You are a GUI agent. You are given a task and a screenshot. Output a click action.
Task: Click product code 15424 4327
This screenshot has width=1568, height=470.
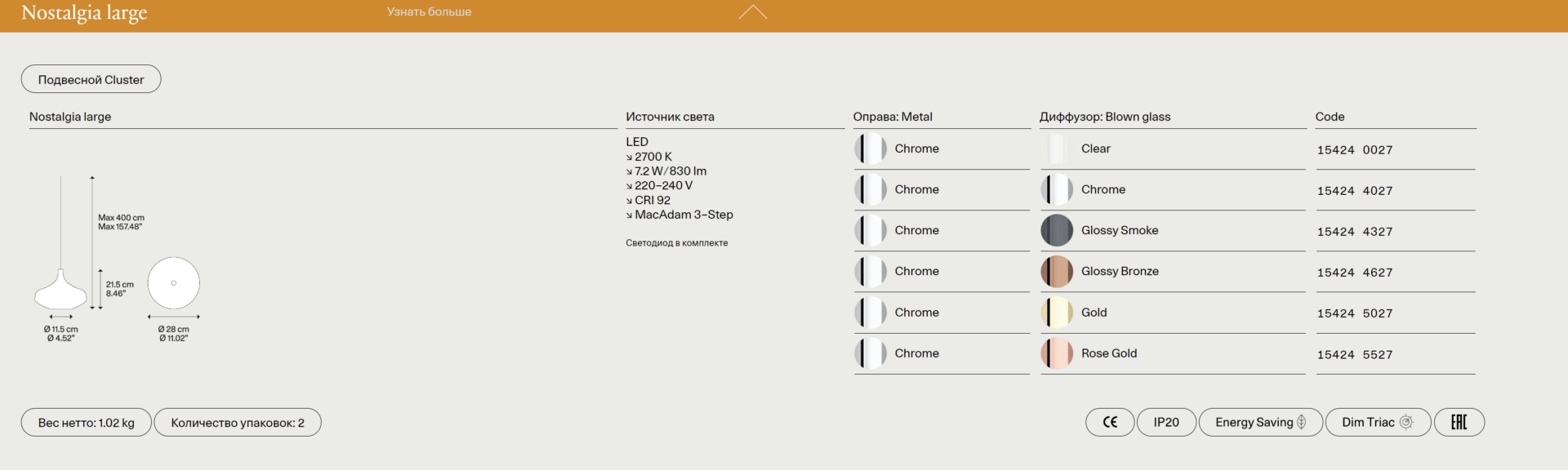(x=1354, y=232)
